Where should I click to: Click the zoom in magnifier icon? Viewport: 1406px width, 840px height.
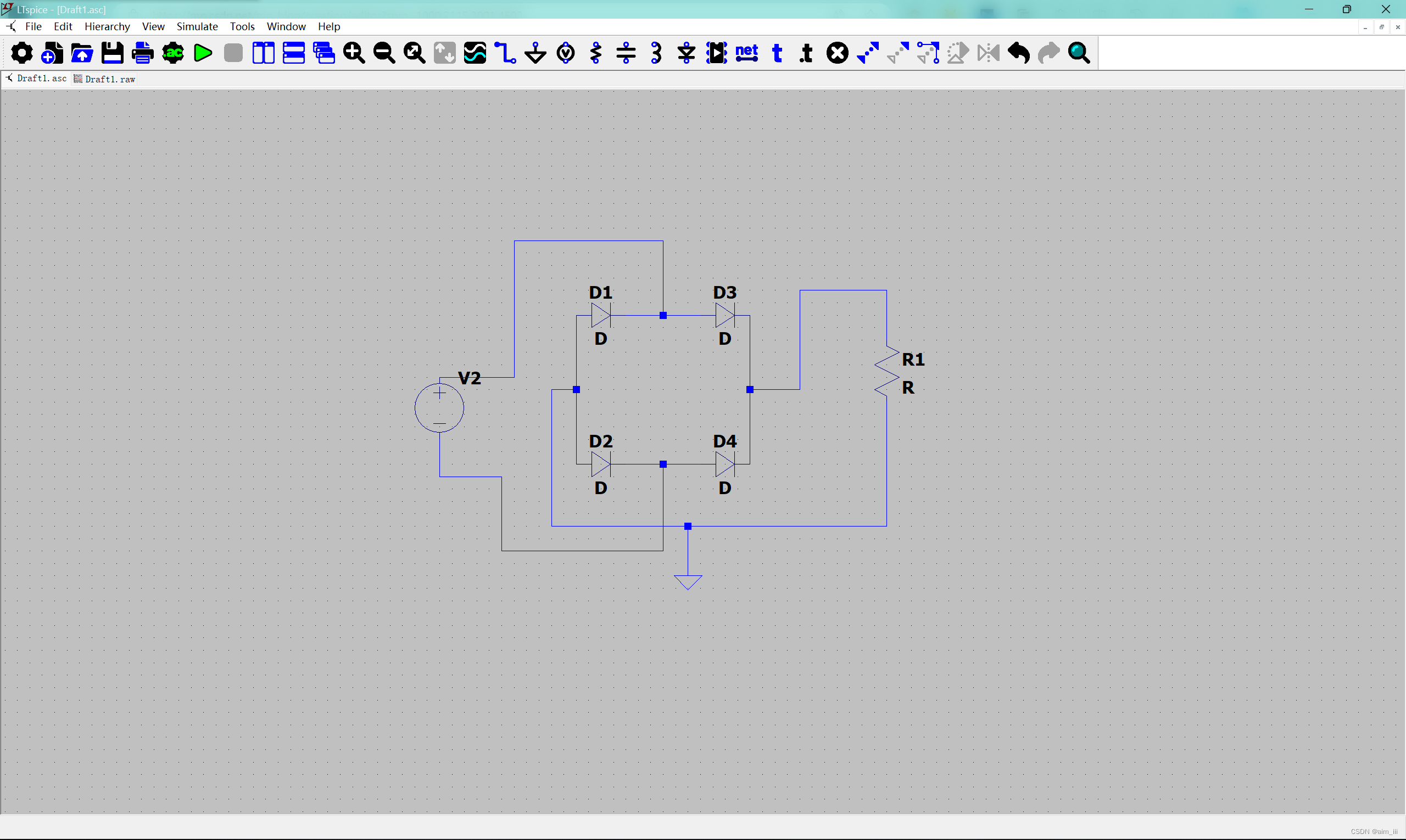354,53
